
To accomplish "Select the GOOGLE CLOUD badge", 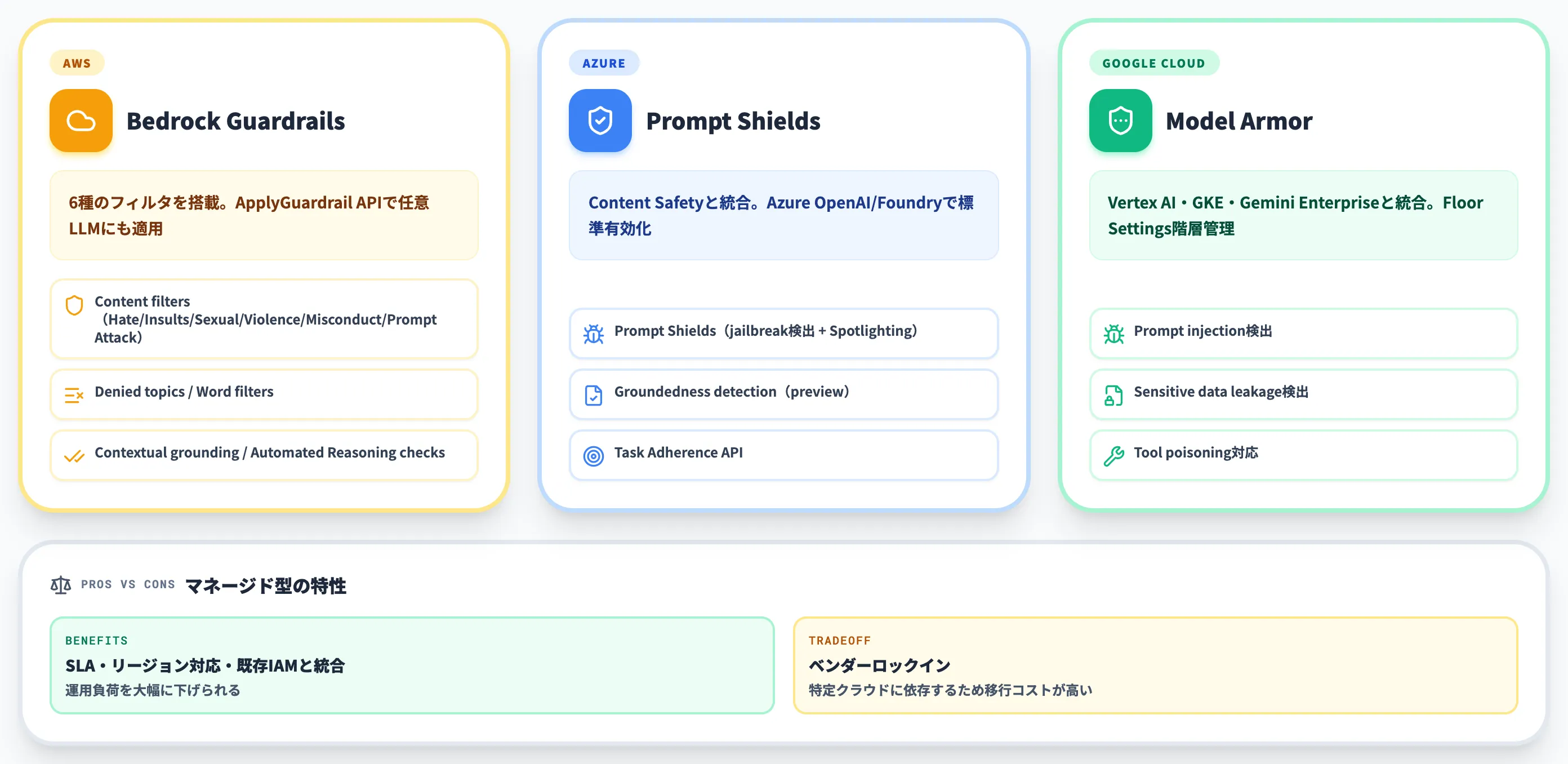I will (x=1154, y=63).
